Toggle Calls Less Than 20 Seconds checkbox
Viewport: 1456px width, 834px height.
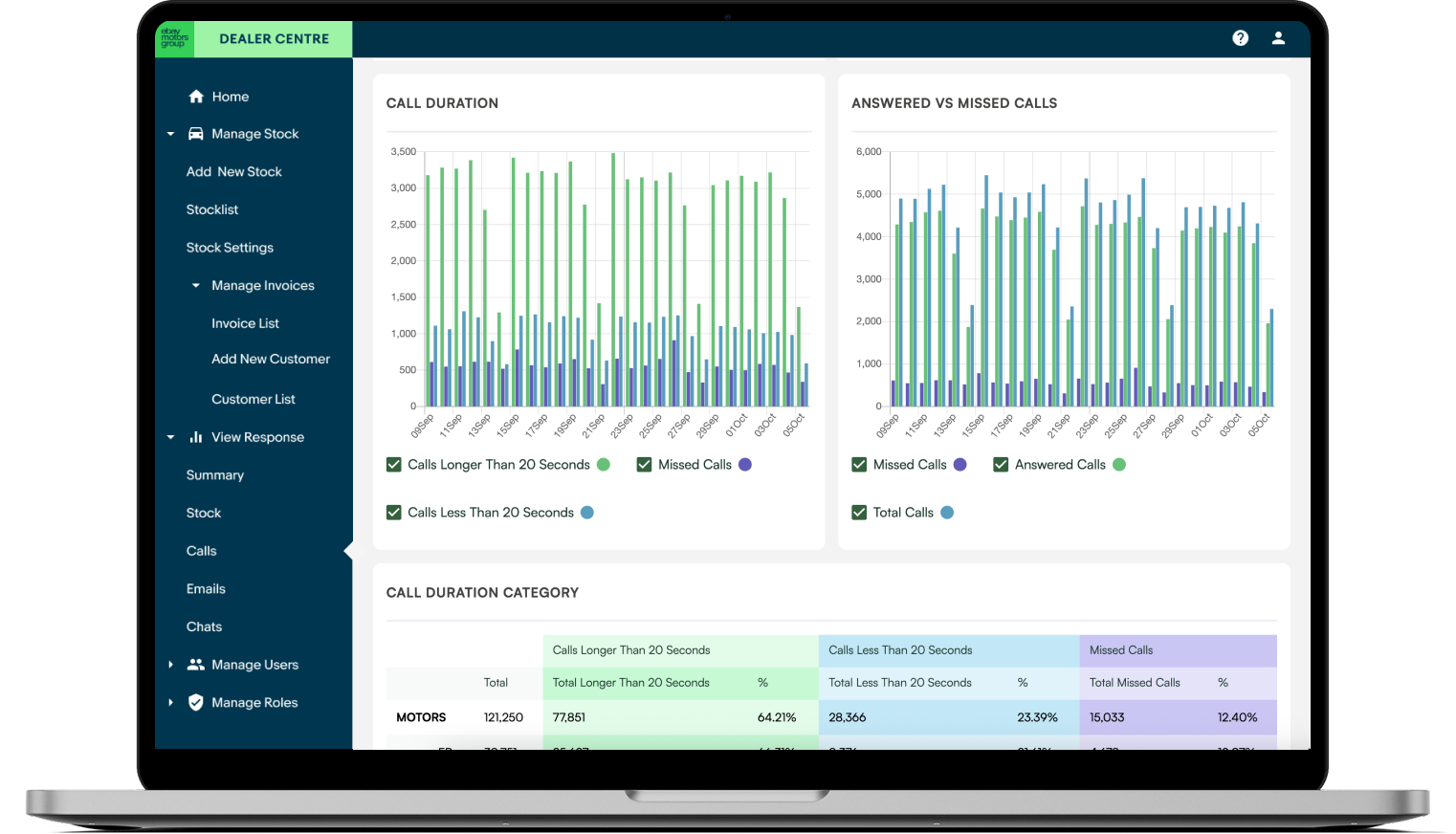394,513
